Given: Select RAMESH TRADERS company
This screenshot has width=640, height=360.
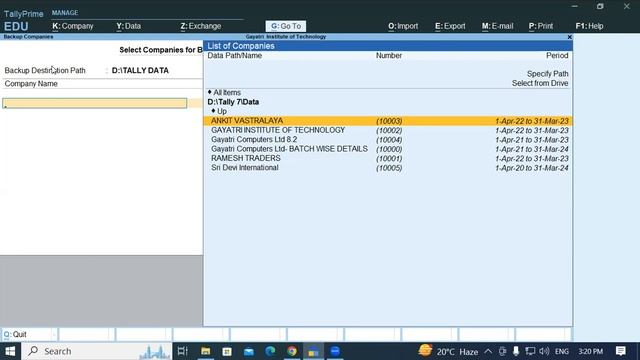Looking at the screenshot, I should click(x=388, y=158).
